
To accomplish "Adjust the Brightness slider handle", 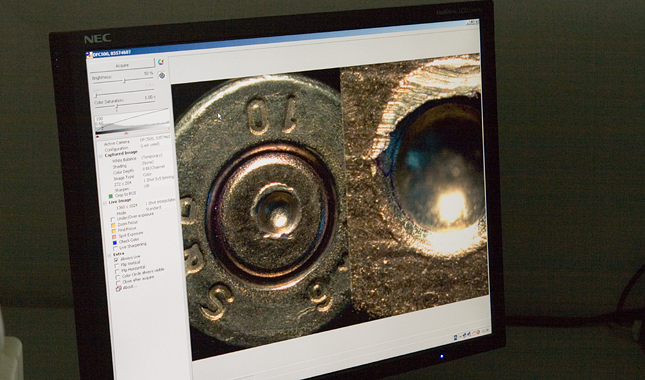I will [x=124, y=81].
